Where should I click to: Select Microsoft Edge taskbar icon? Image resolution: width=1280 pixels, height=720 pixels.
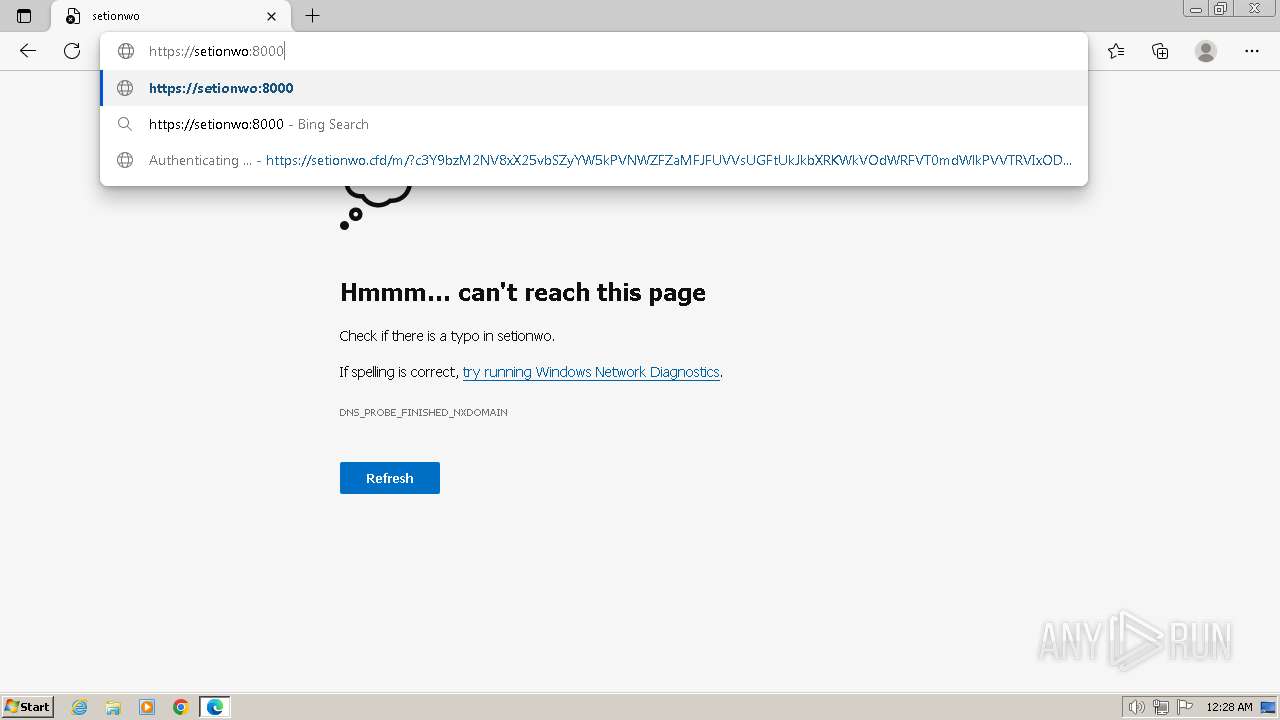click(x=215, y=707)
